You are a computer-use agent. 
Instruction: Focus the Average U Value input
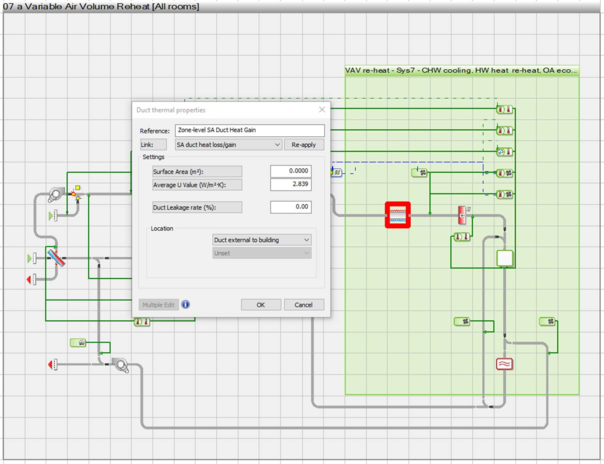pos(290,185)
